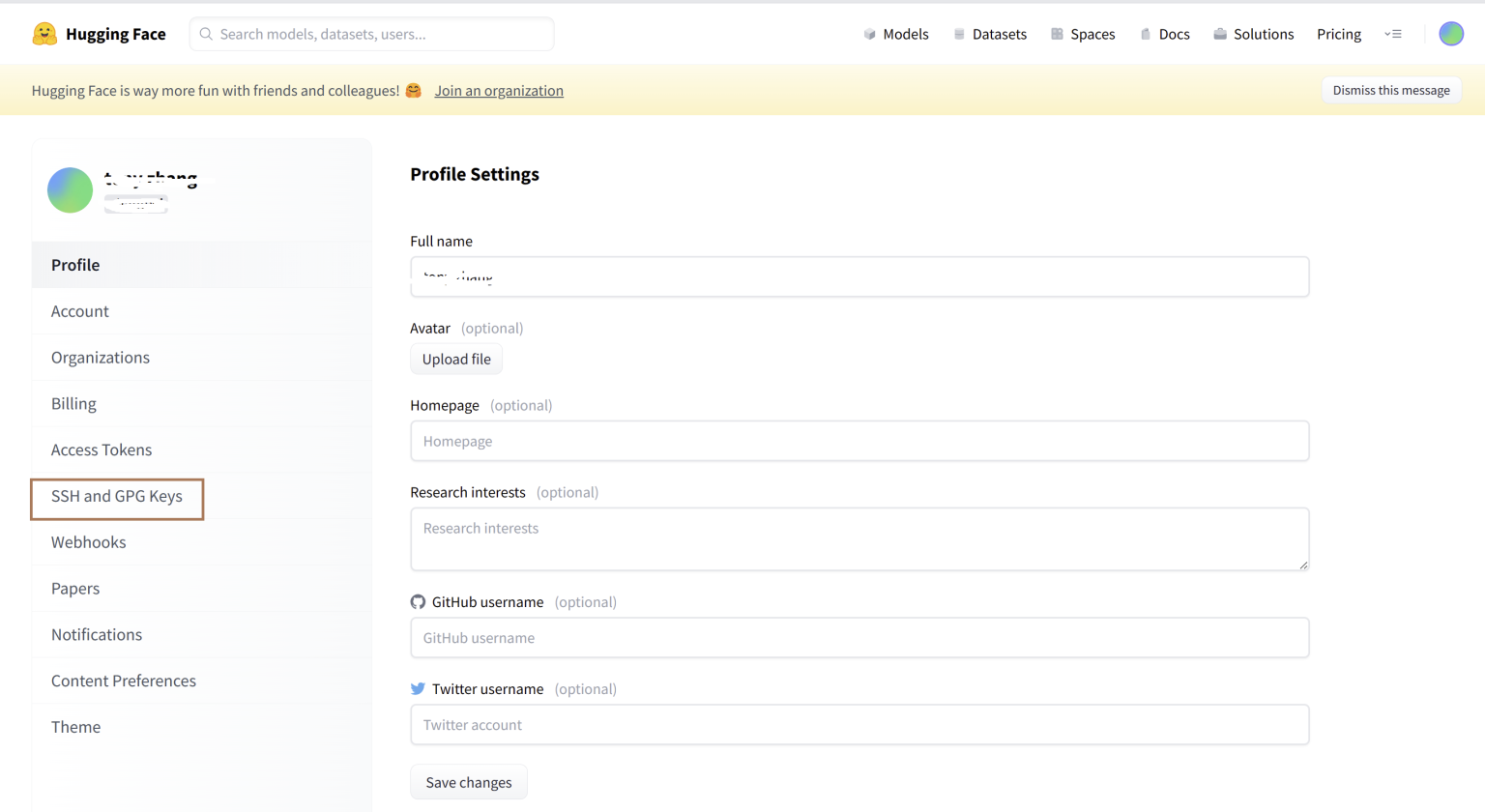
Task: Select the Models cube icon in navigation
Action: click(x=868, y=34)
